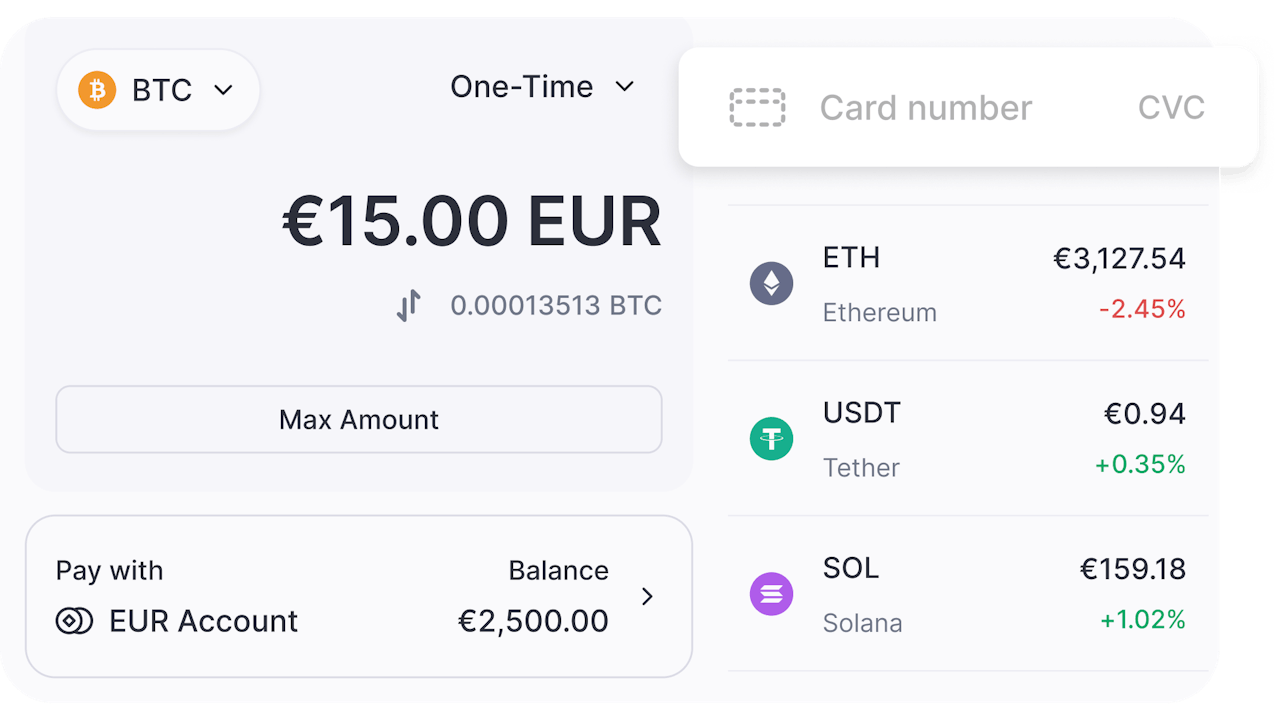Click the Bitcoin currency icon
This screenshot has width=1280, height=720.
[x=95, y=90]
